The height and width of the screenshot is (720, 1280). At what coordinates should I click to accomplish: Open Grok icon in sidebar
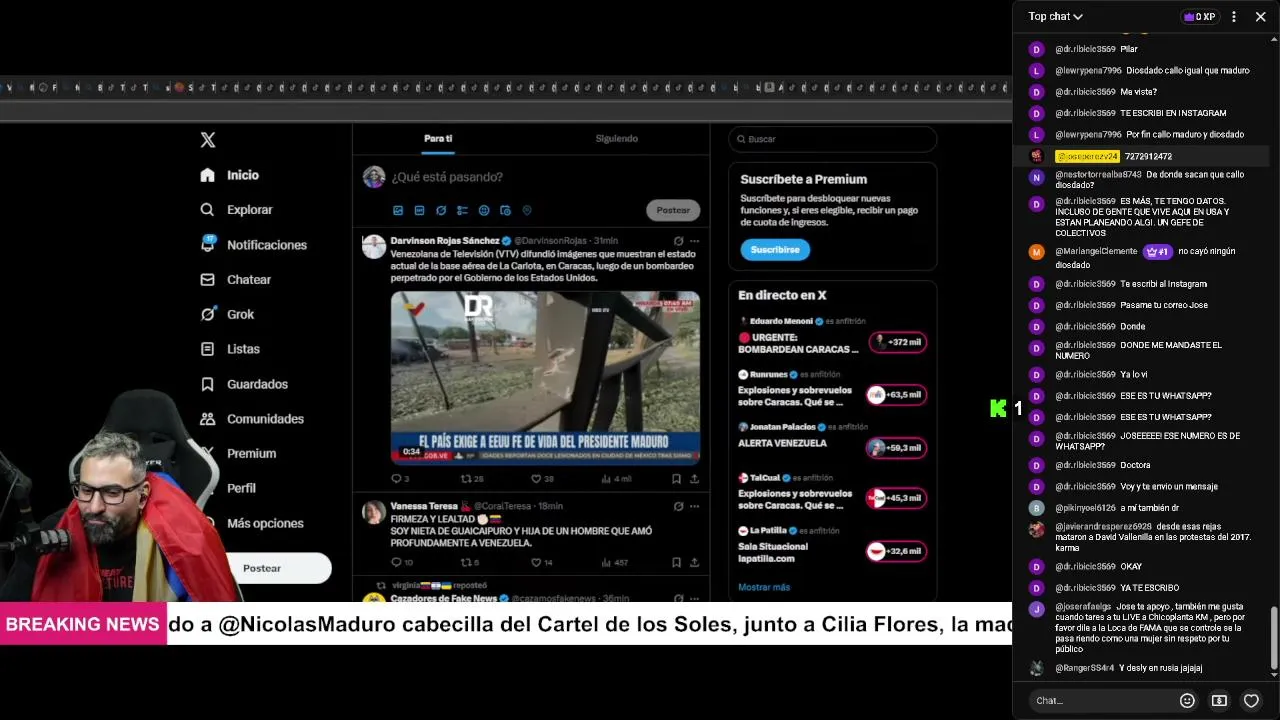click(207, 314)
